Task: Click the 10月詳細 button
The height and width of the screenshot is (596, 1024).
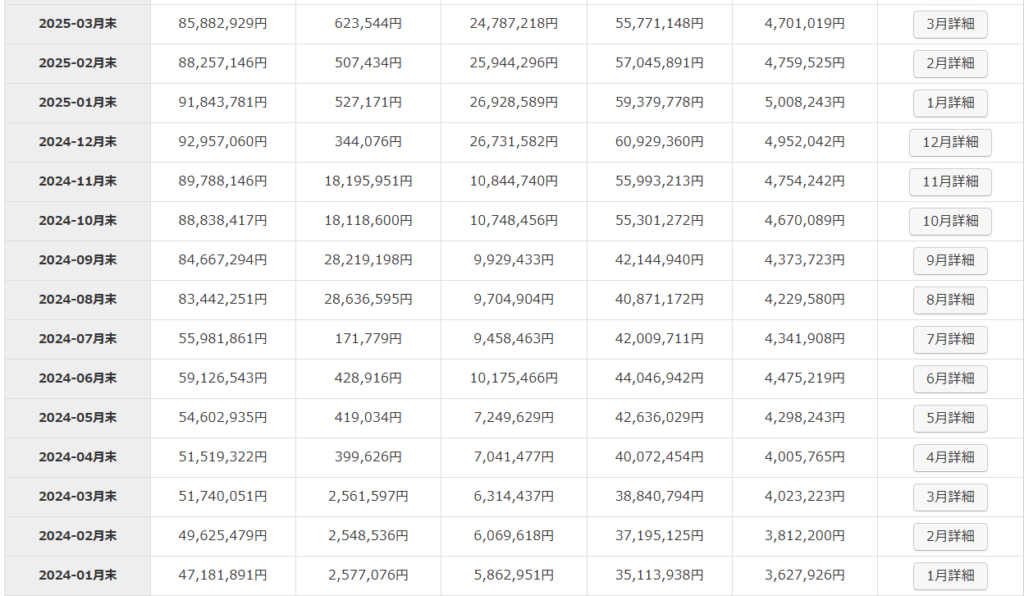Action: [949, 221]
